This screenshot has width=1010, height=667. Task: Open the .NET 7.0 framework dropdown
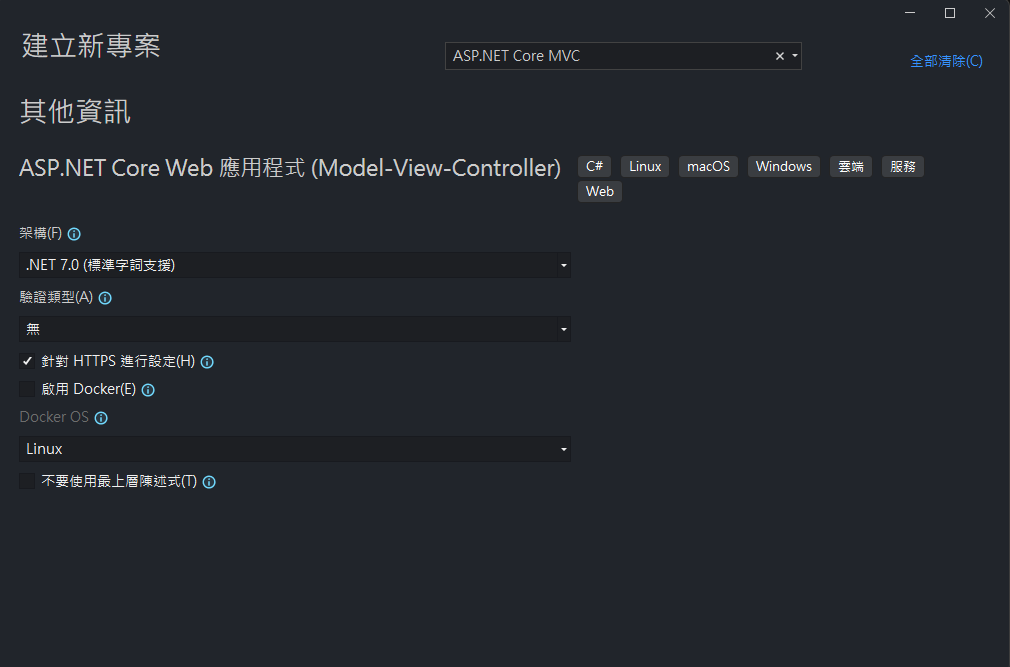295,265
